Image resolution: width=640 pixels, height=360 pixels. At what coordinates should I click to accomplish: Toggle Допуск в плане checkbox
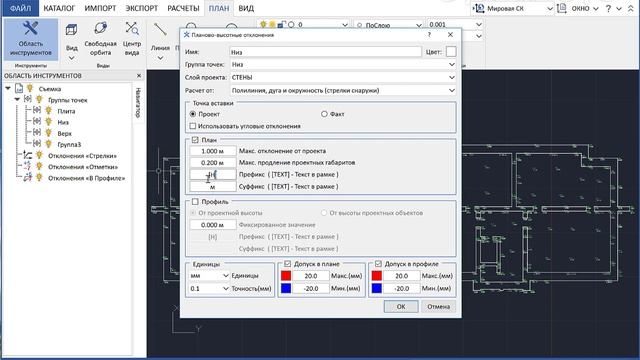(x=287, y=264)
